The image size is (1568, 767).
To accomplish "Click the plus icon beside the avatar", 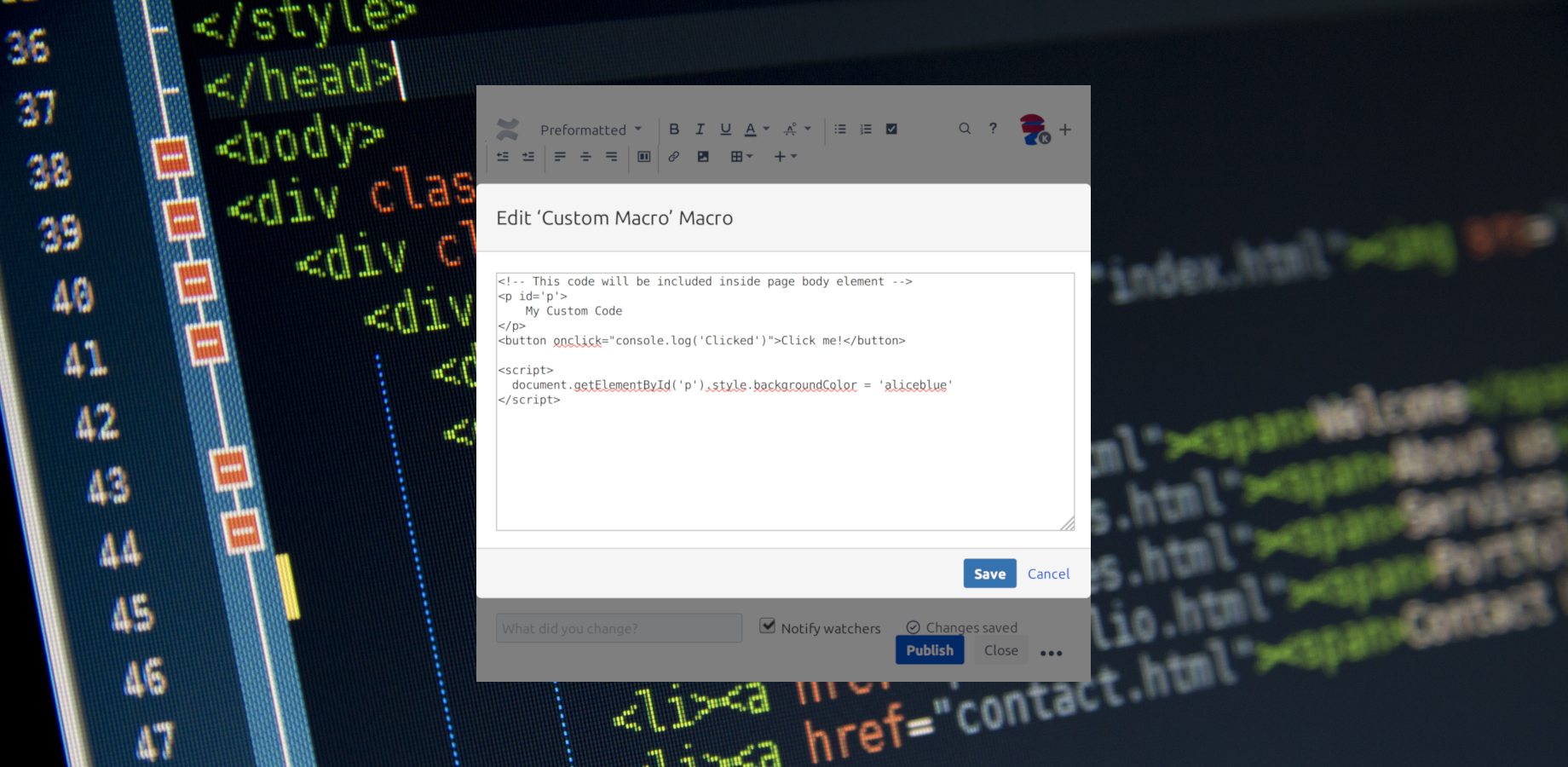I will (1065, 130).
